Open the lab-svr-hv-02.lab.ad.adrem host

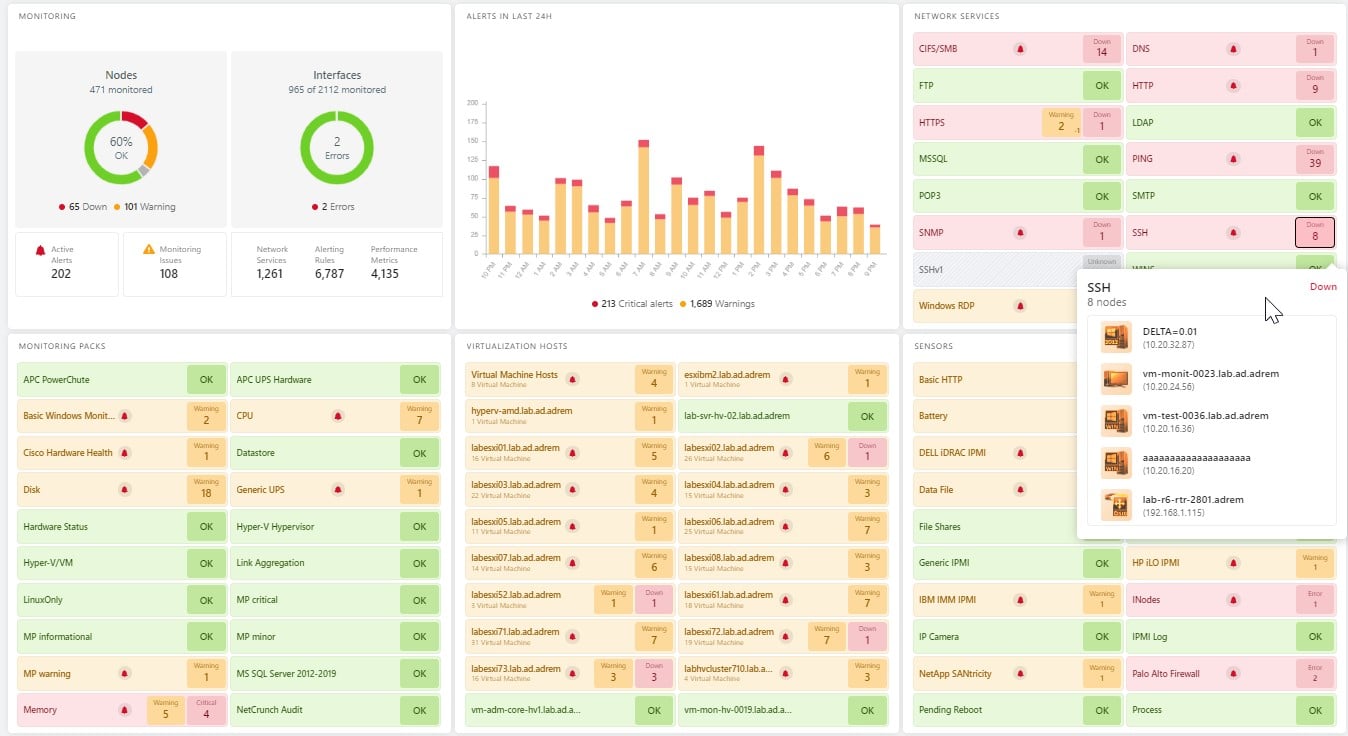[783, 416]
